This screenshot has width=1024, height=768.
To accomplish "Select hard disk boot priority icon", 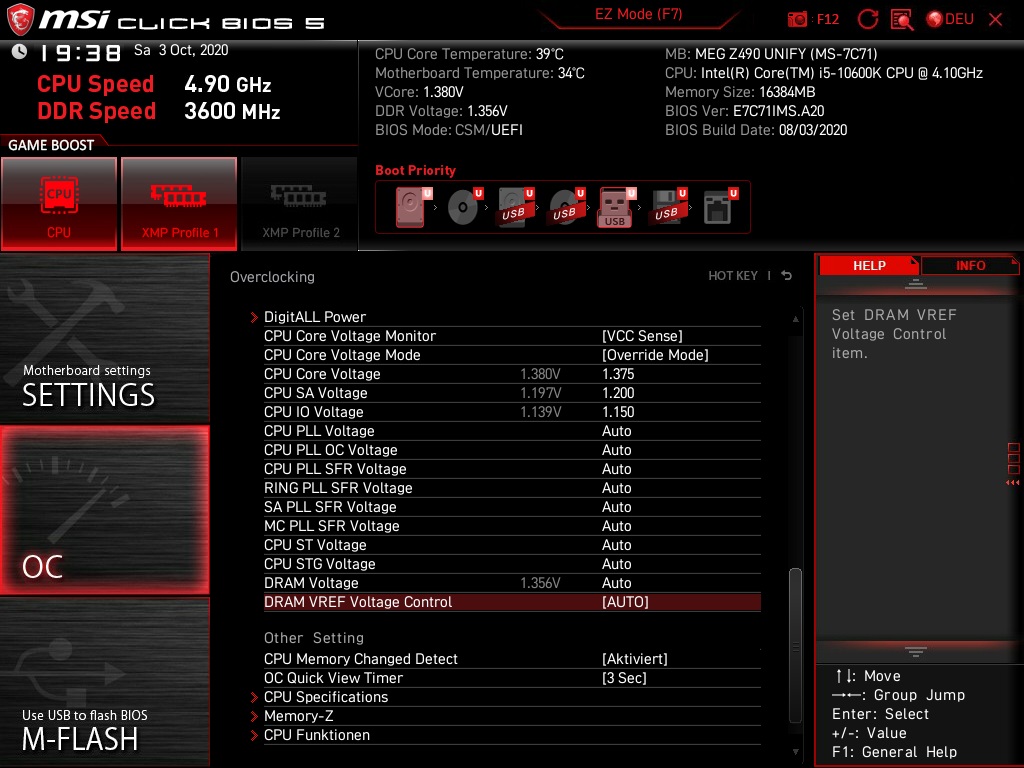I will [x=412, y=207].
